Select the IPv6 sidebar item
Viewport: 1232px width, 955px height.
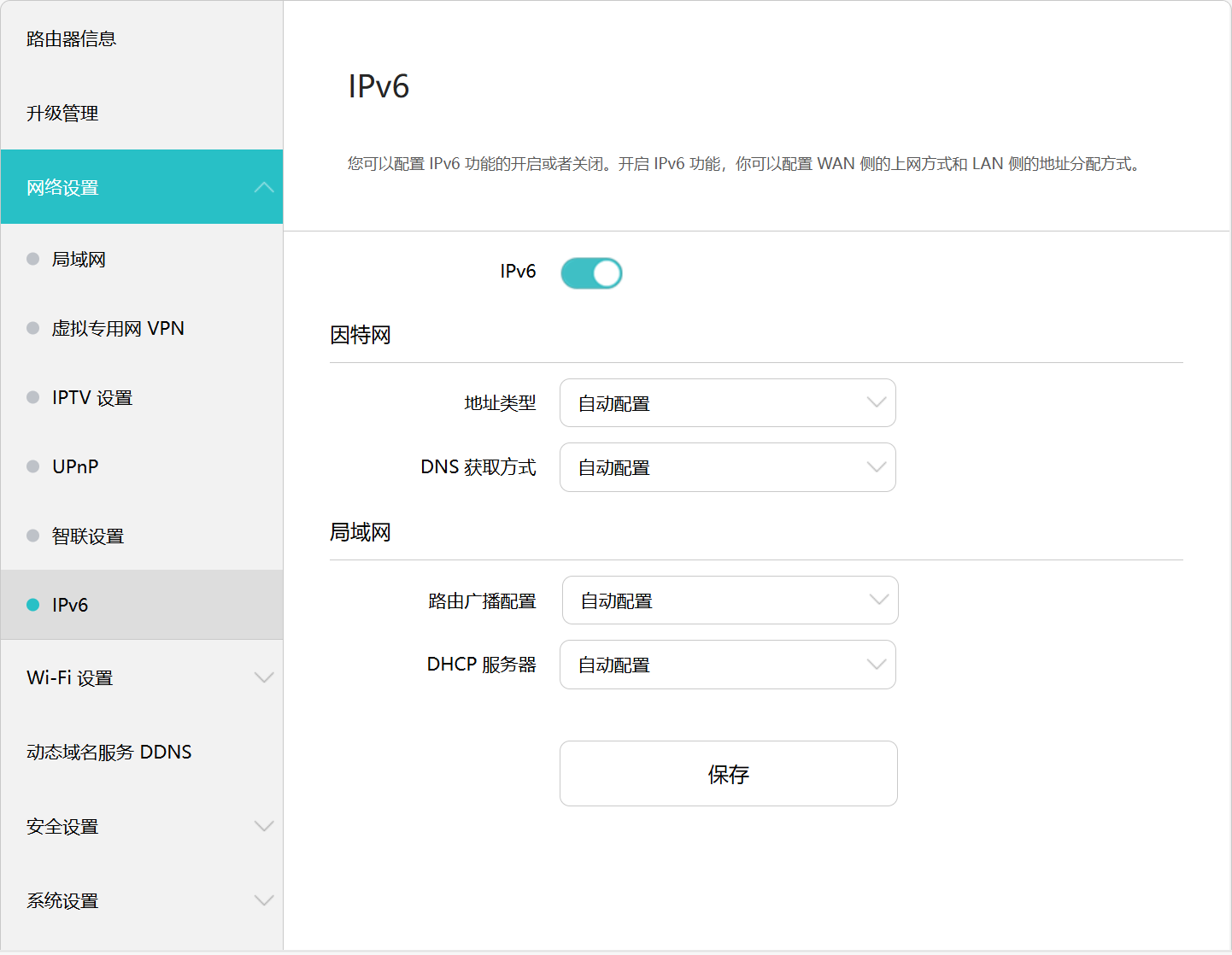(x=142, y=605)
